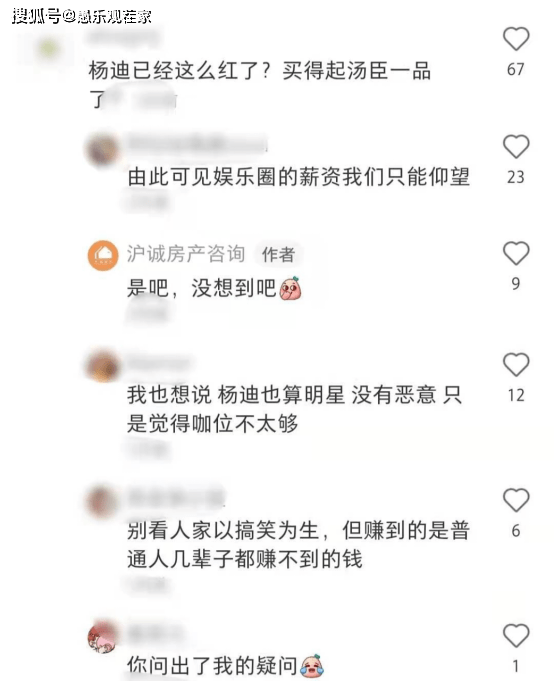The width and height of the screenshot is (554, 681).
Task: Select comment 别看人家以搞笑为生
Action: [x=298, y=545]
